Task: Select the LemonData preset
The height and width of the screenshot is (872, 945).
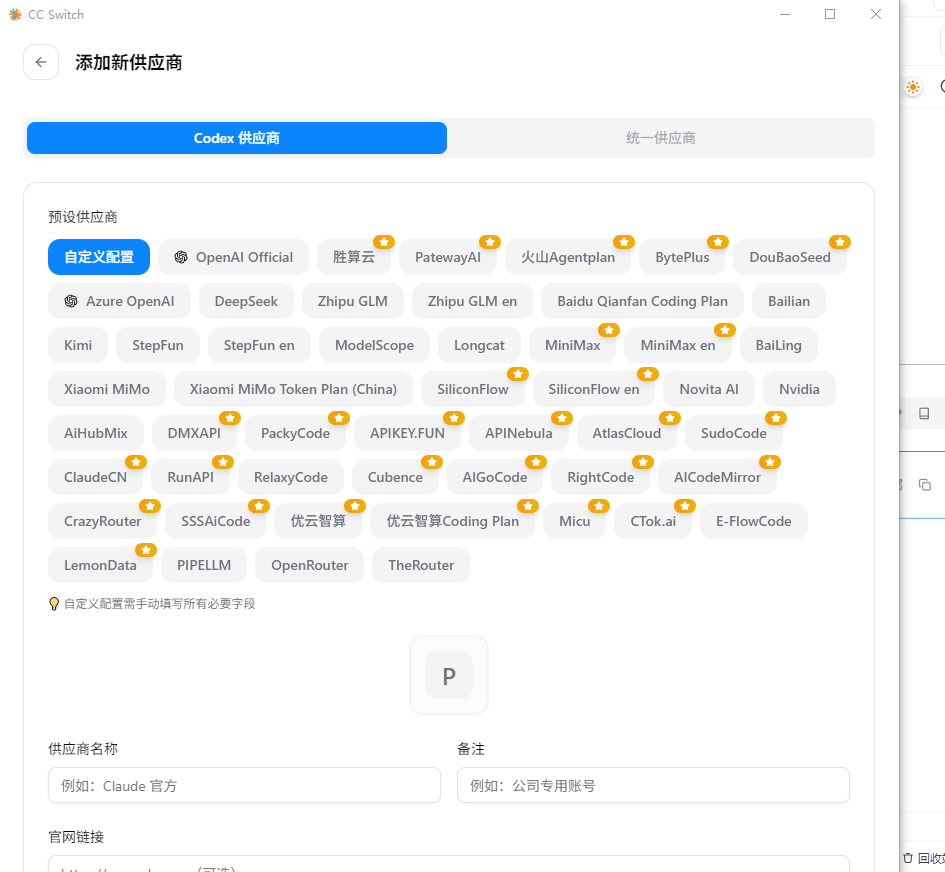Action: pyautogui.click(x=100, y=565)
